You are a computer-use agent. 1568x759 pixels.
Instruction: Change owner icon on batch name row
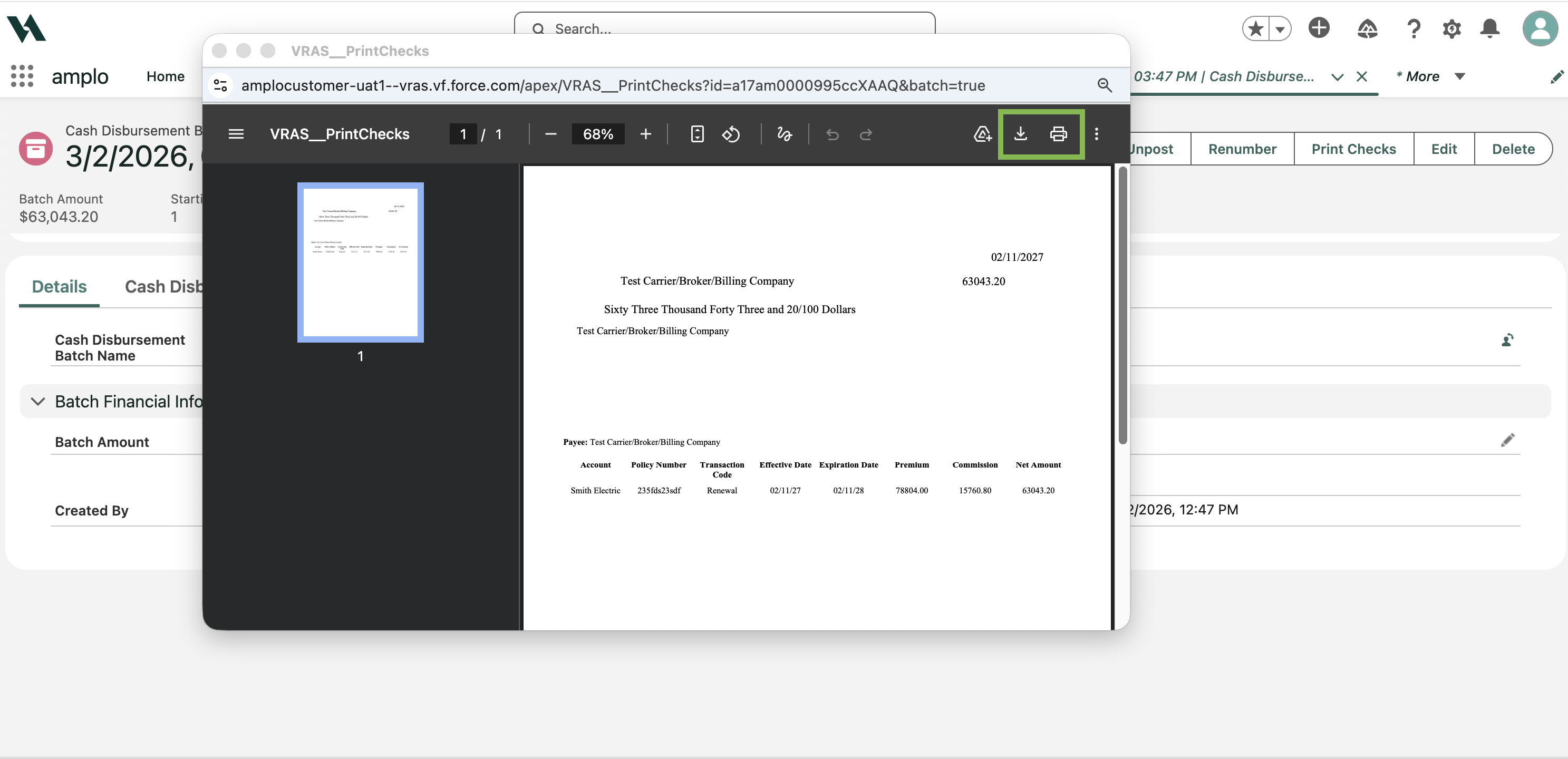pyautogui.click(x=1507, y=339)
